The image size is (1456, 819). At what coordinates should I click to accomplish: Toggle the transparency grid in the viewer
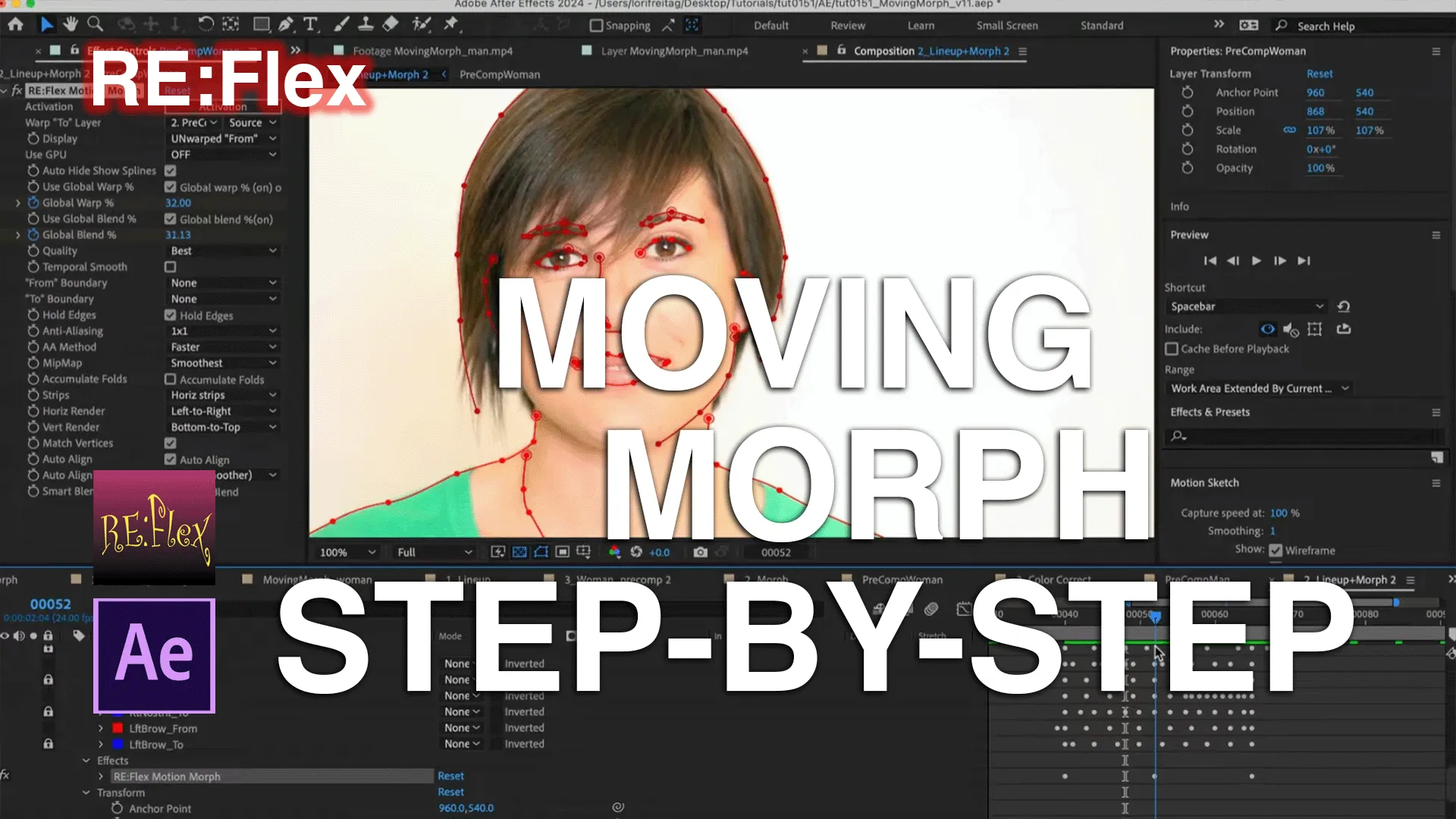pyautogui.click(x=519, y=552)
